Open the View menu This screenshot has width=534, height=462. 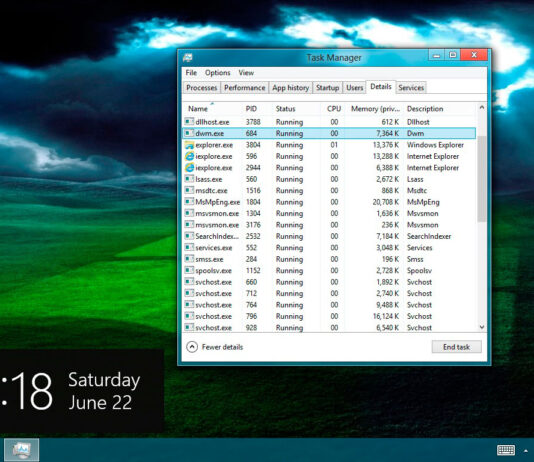pyautogui.click(x=246, y=73)
